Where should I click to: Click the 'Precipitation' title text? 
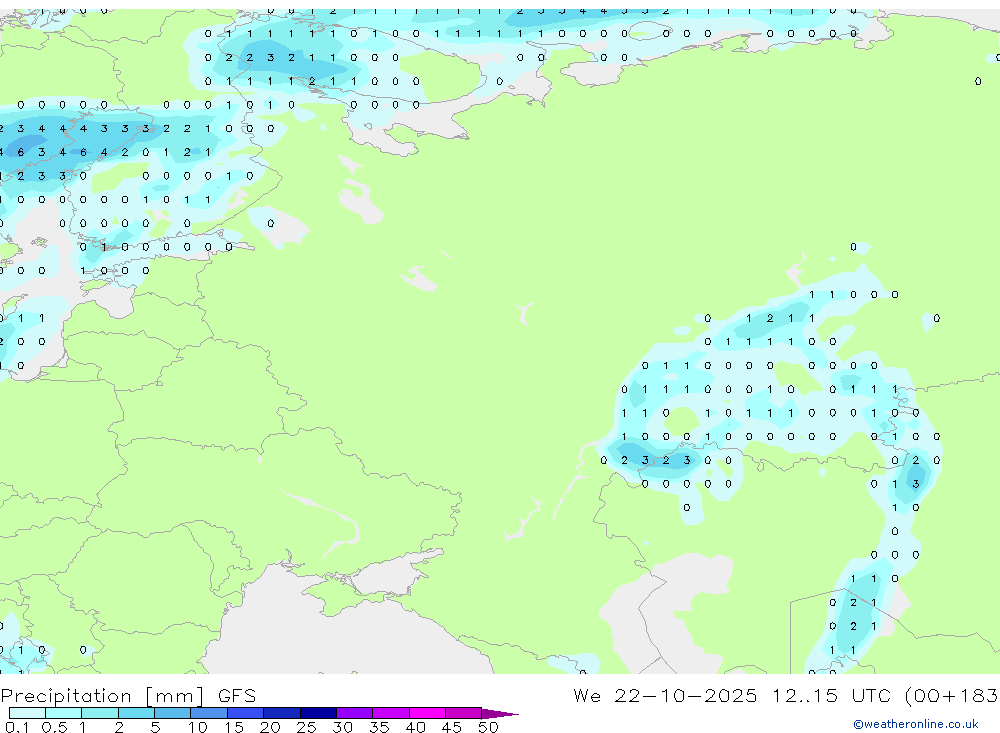[x=66, y=696]
